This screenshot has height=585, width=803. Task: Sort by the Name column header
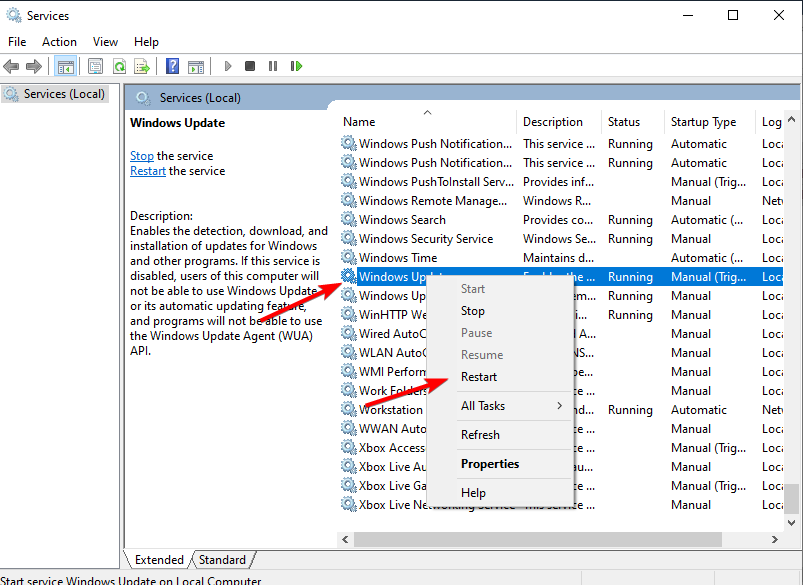pyautogui.click(x=428, y=121)
